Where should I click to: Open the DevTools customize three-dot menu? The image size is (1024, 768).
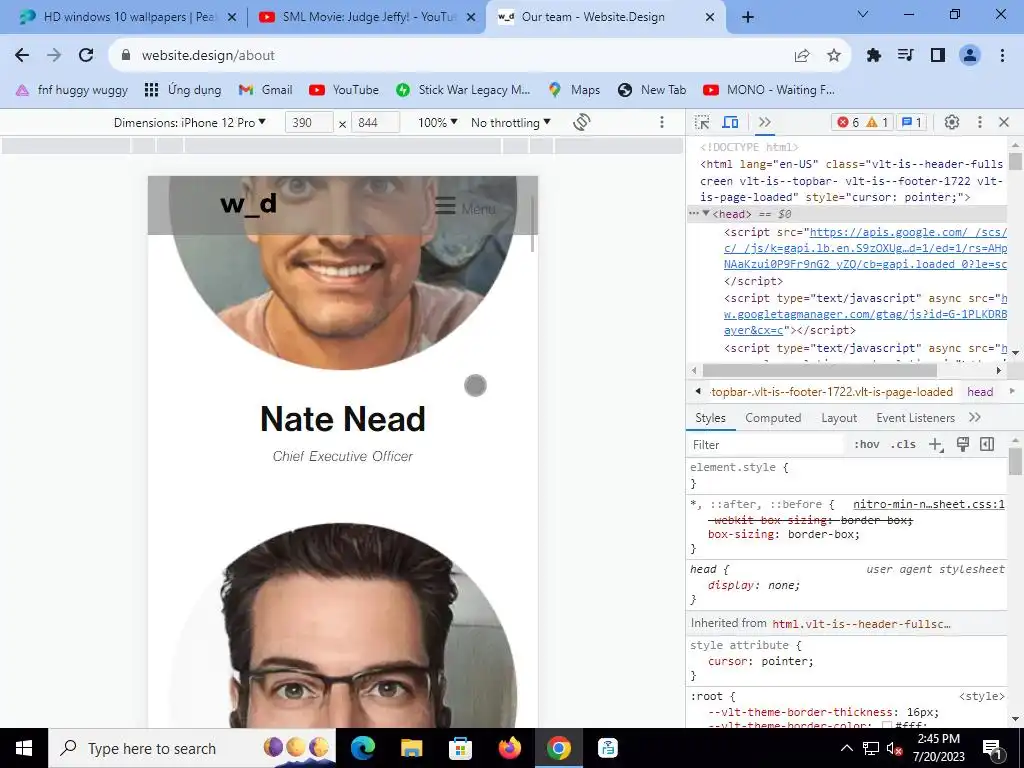click(x=980, y=122)
